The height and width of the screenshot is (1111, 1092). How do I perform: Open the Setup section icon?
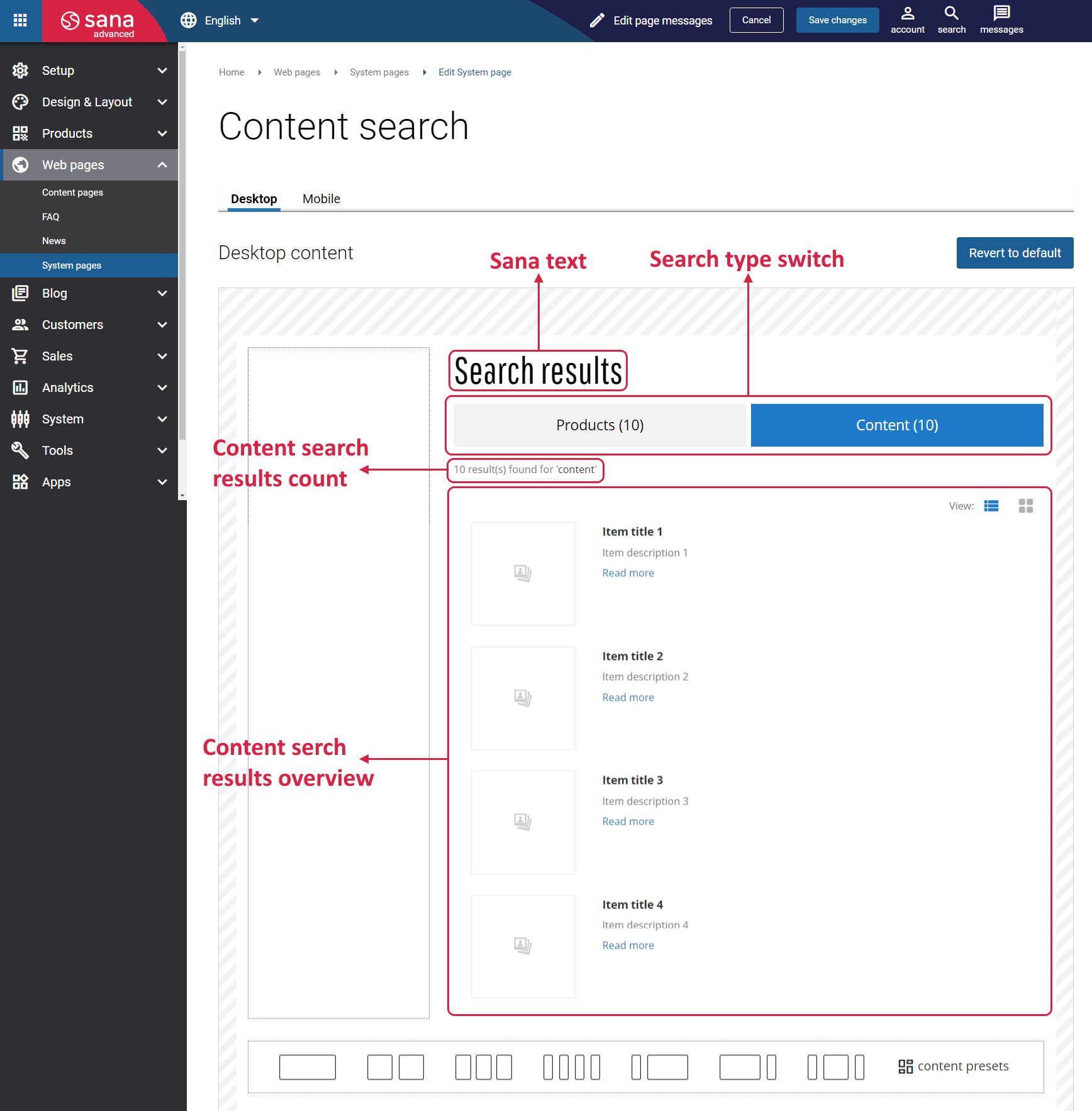click(19, 70)
